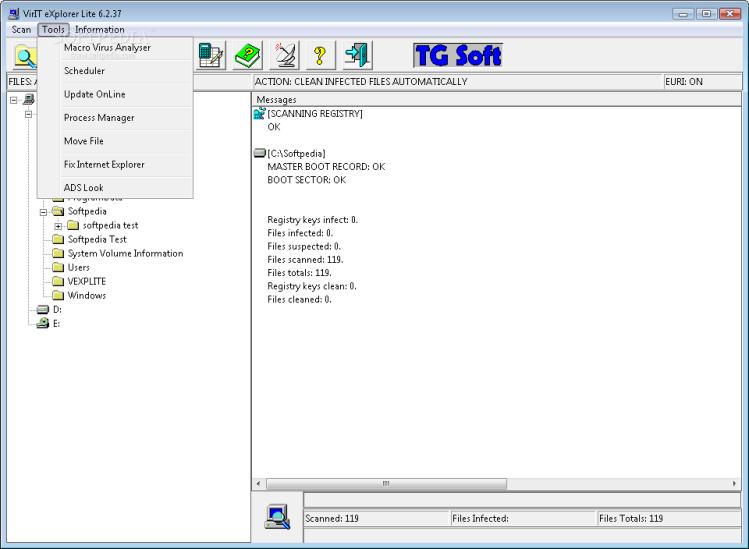The height and width of the screenshot is (549, 749).
Task: Click the softpedia test subfolder icon
Action: [x=73, y=225]
